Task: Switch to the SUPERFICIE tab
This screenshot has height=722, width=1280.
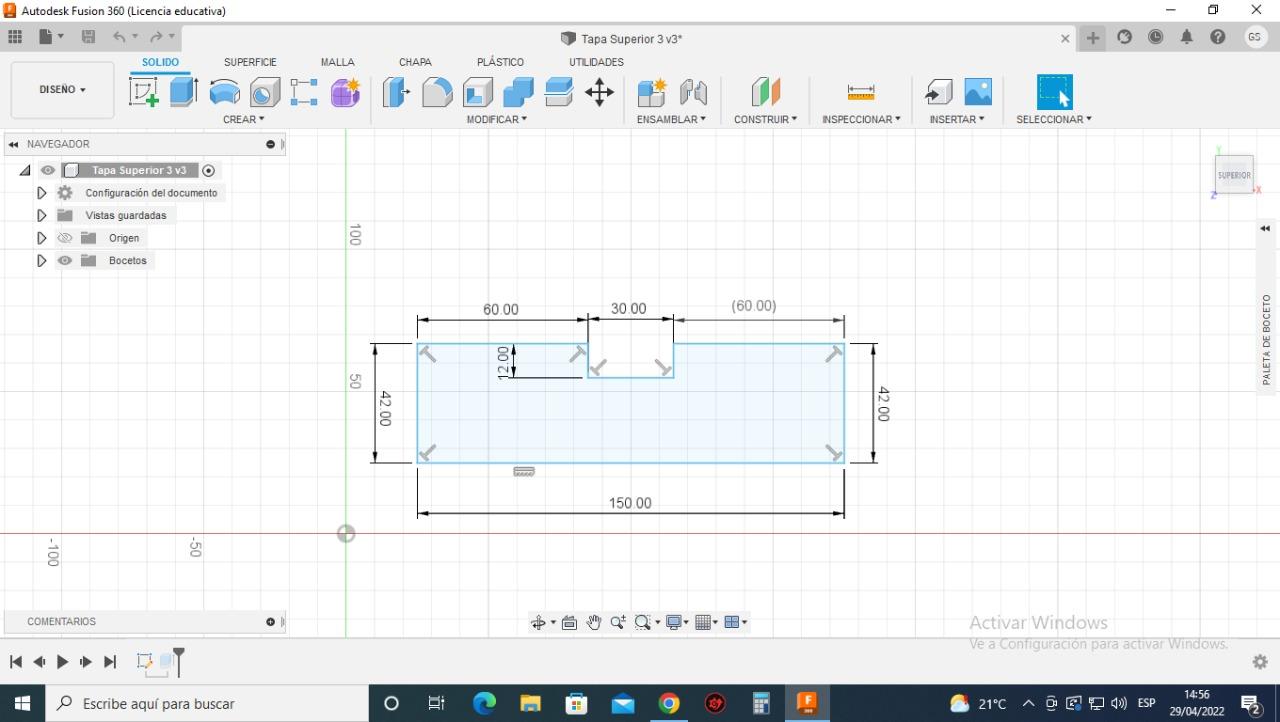Action: point(250,62)
